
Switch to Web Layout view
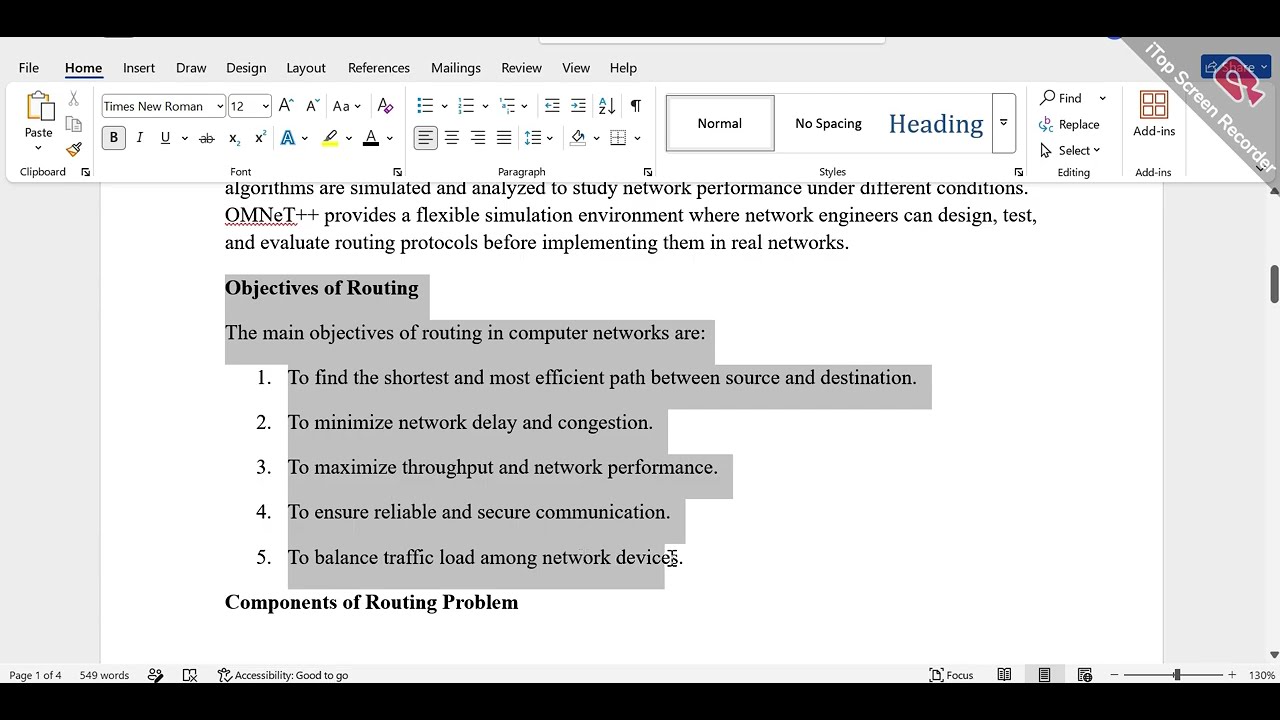1084,675
